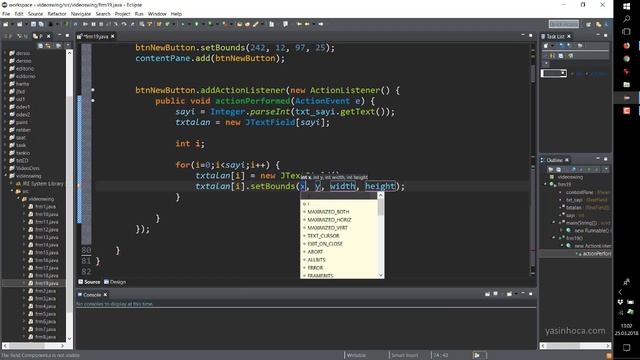Image resolution: width=640 pixels, height=360 pixels.
Task: Open the Java perspective icon near Quick Access
Action: click(598, 24)
